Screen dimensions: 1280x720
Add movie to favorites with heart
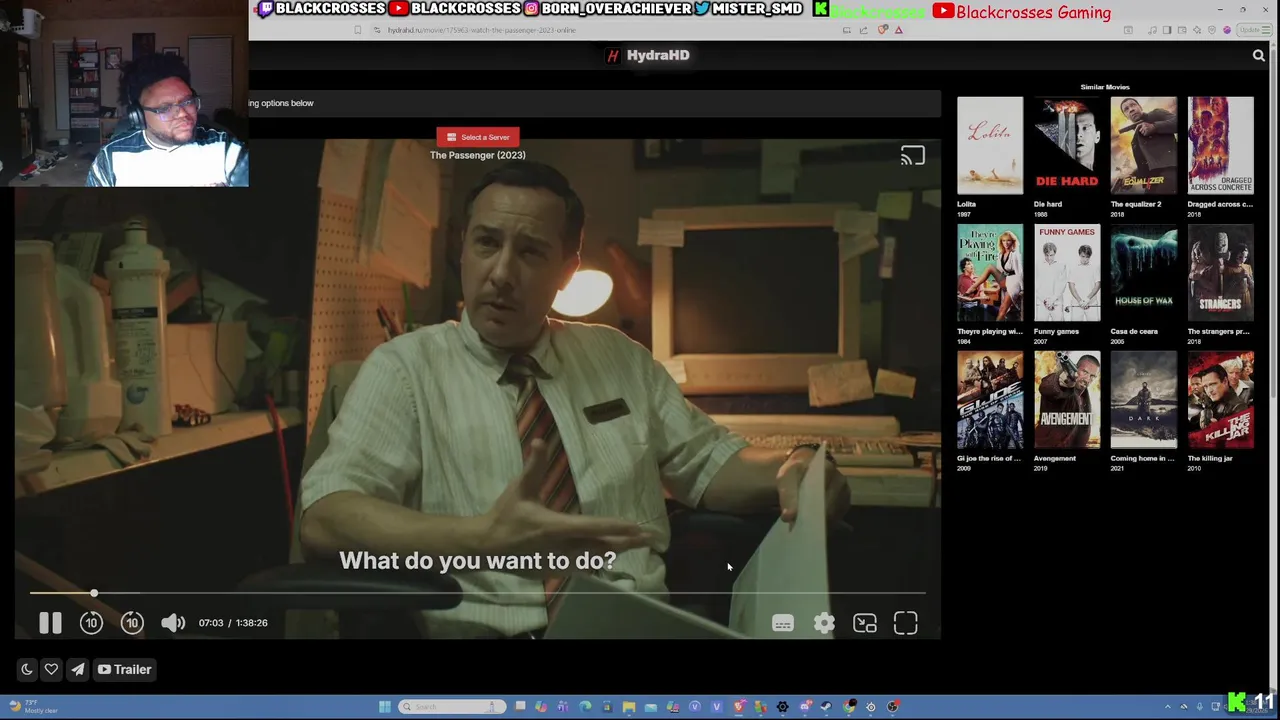click(51, 670)
